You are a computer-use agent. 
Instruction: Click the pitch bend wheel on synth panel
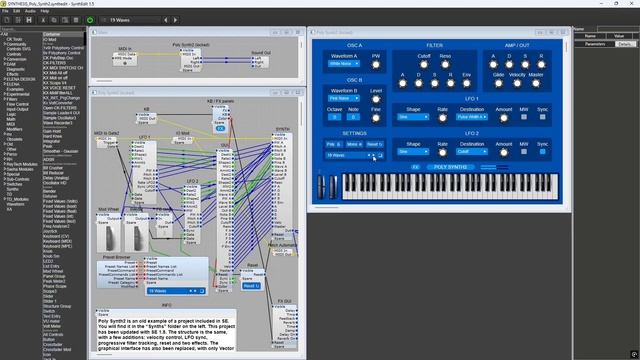321,187
